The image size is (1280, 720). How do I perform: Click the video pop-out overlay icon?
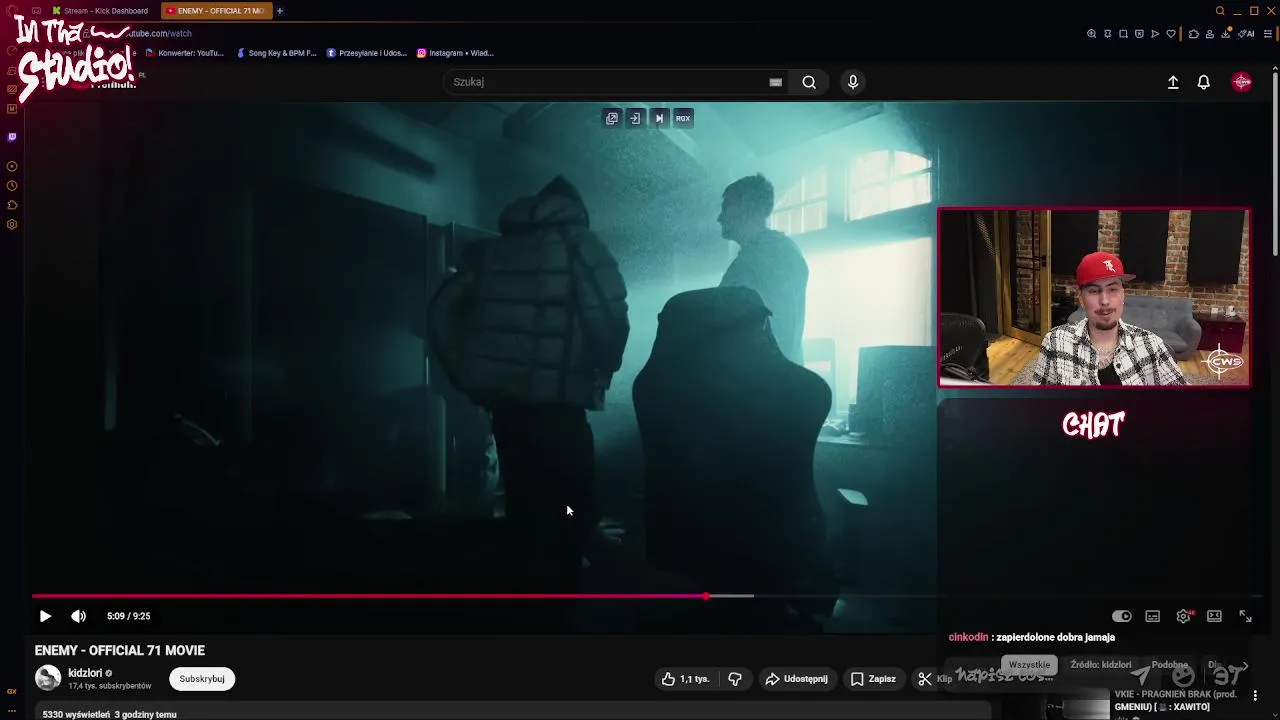pyautogui.click(x=612, y=118)
